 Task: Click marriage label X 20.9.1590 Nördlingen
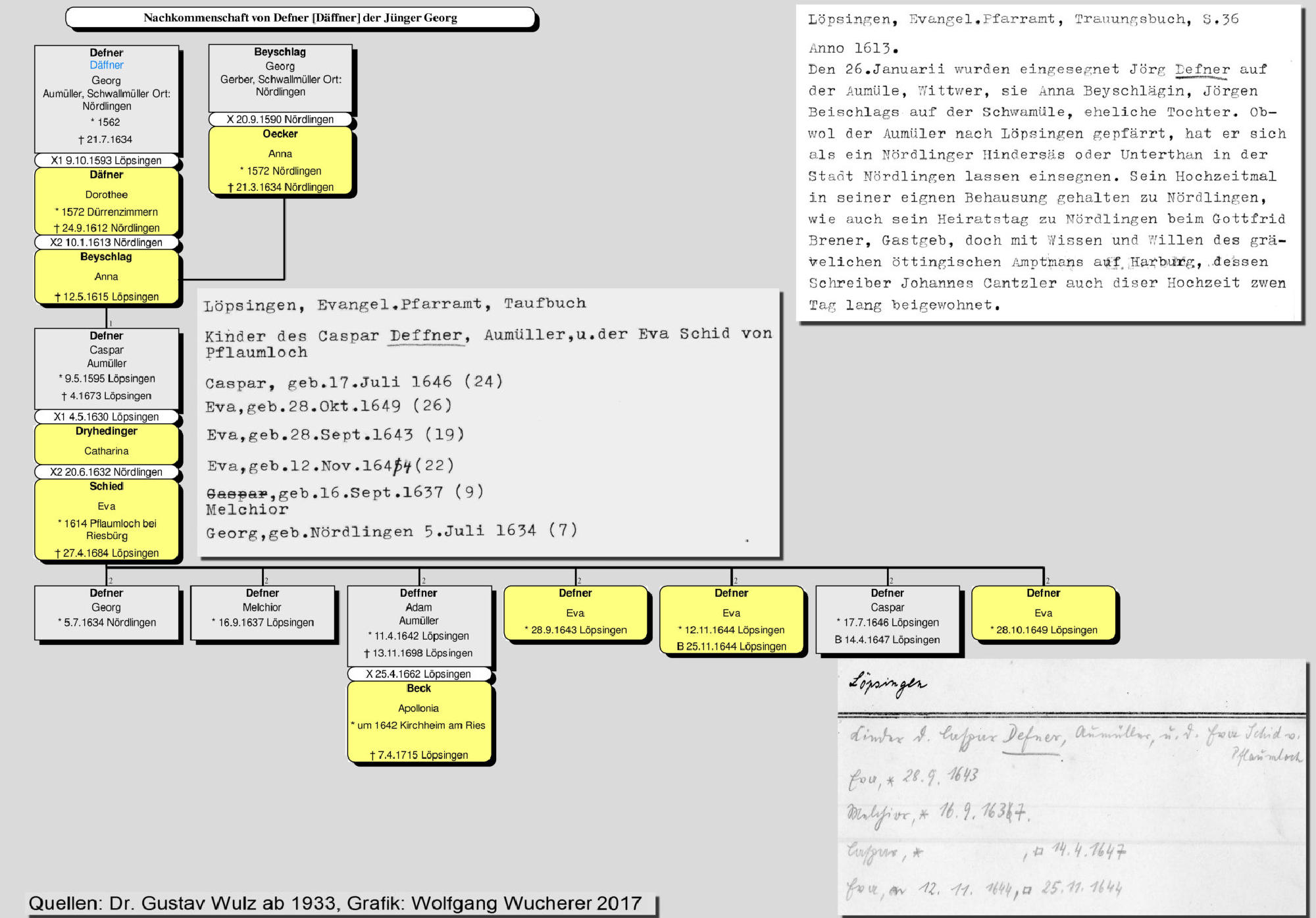[280, 119]
